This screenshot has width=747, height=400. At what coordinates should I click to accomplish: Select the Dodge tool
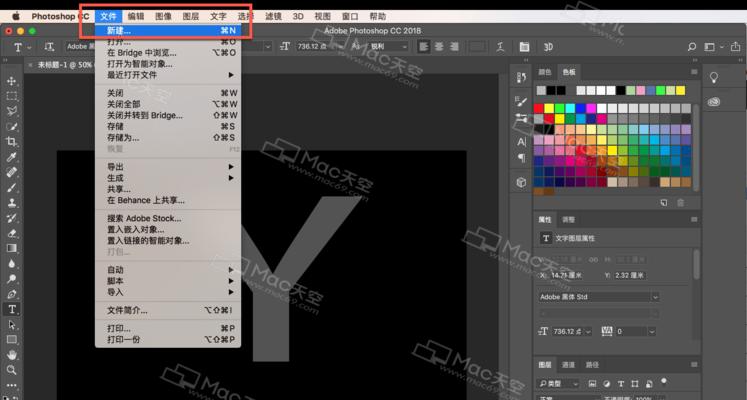[x=11, y=279]
